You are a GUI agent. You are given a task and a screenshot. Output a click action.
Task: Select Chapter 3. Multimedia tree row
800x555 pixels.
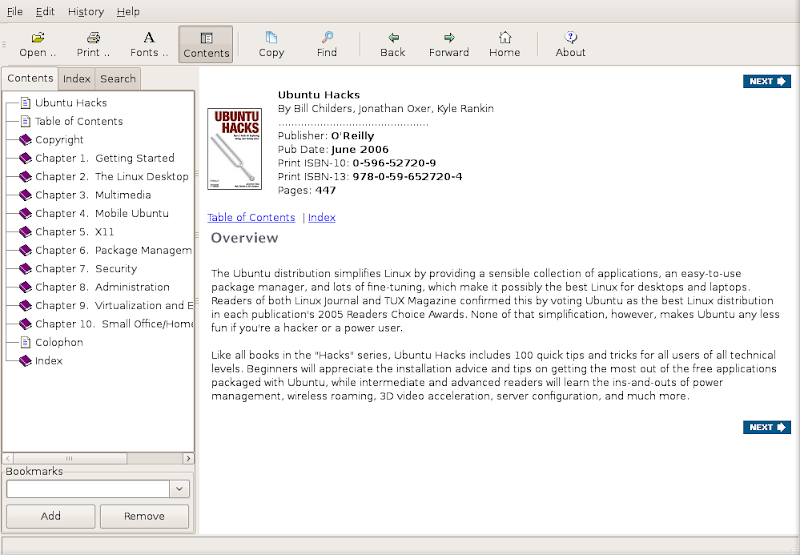pyautogui.click(x=93, y=195)
